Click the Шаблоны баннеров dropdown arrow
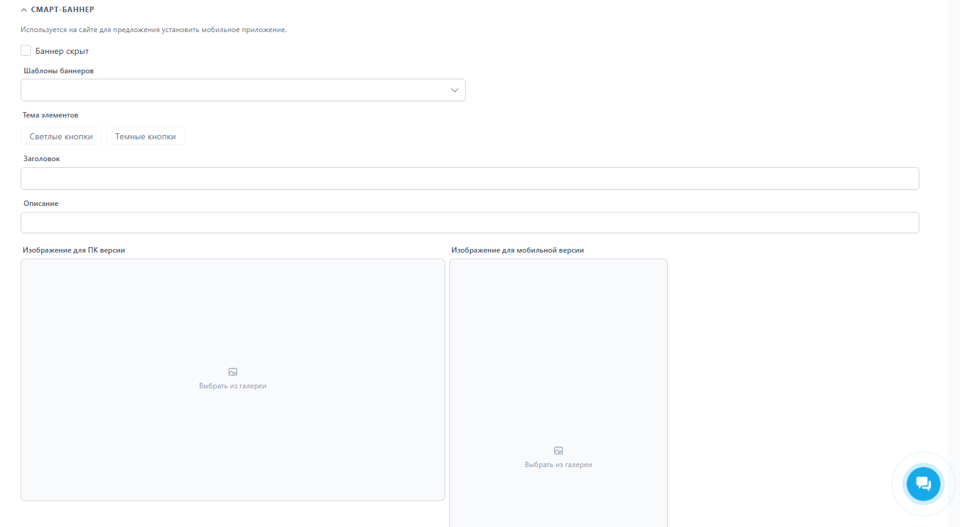Screen dimensions: 960x527 (454, 90)
